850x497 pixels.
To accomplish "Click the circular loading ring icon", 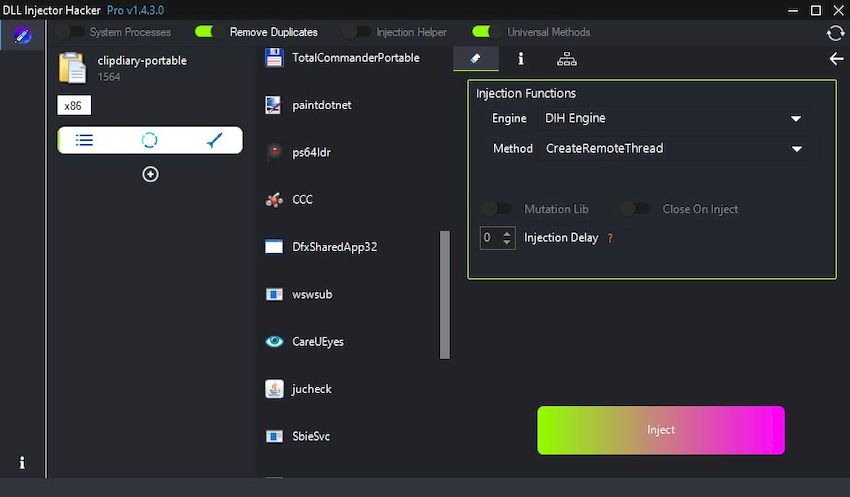I will tap(150, 140).
